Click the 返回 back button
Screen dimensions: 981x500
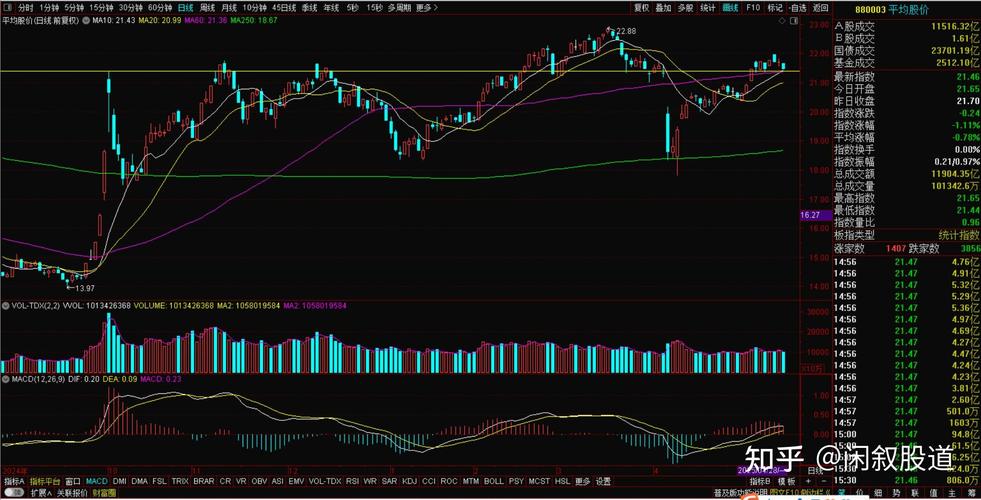pyautogui.click(x=820, y=7)
